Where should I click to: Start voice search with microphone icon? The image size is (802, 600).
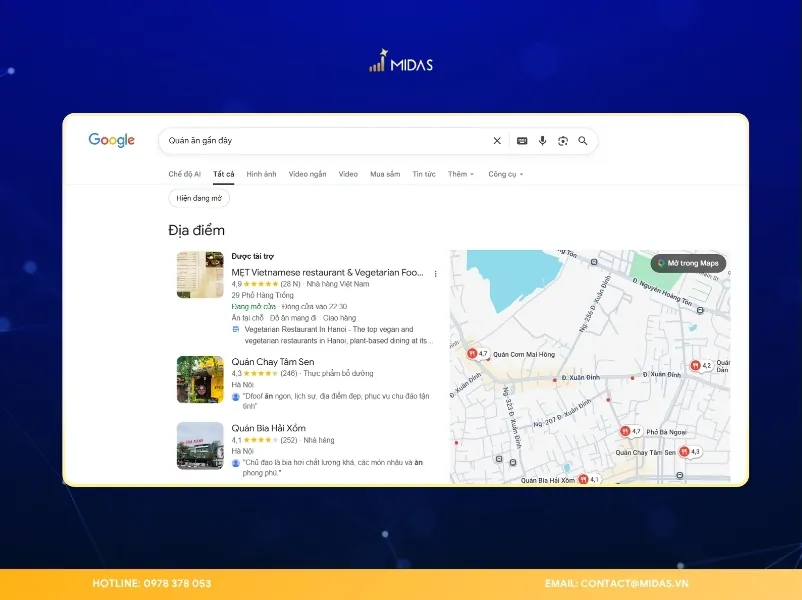[542, 141]
